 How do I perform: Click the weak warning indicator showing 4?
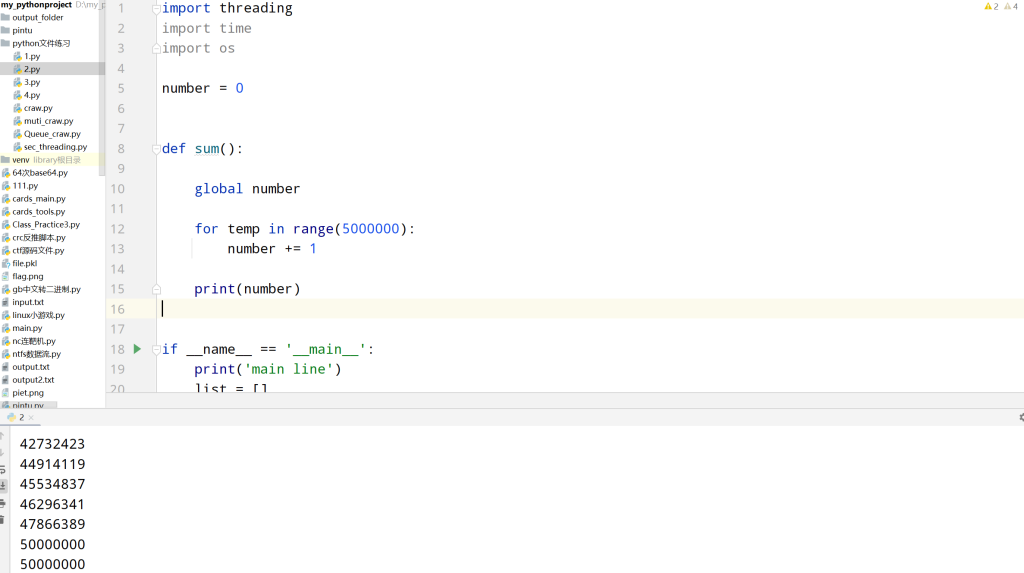(1011, 7)
